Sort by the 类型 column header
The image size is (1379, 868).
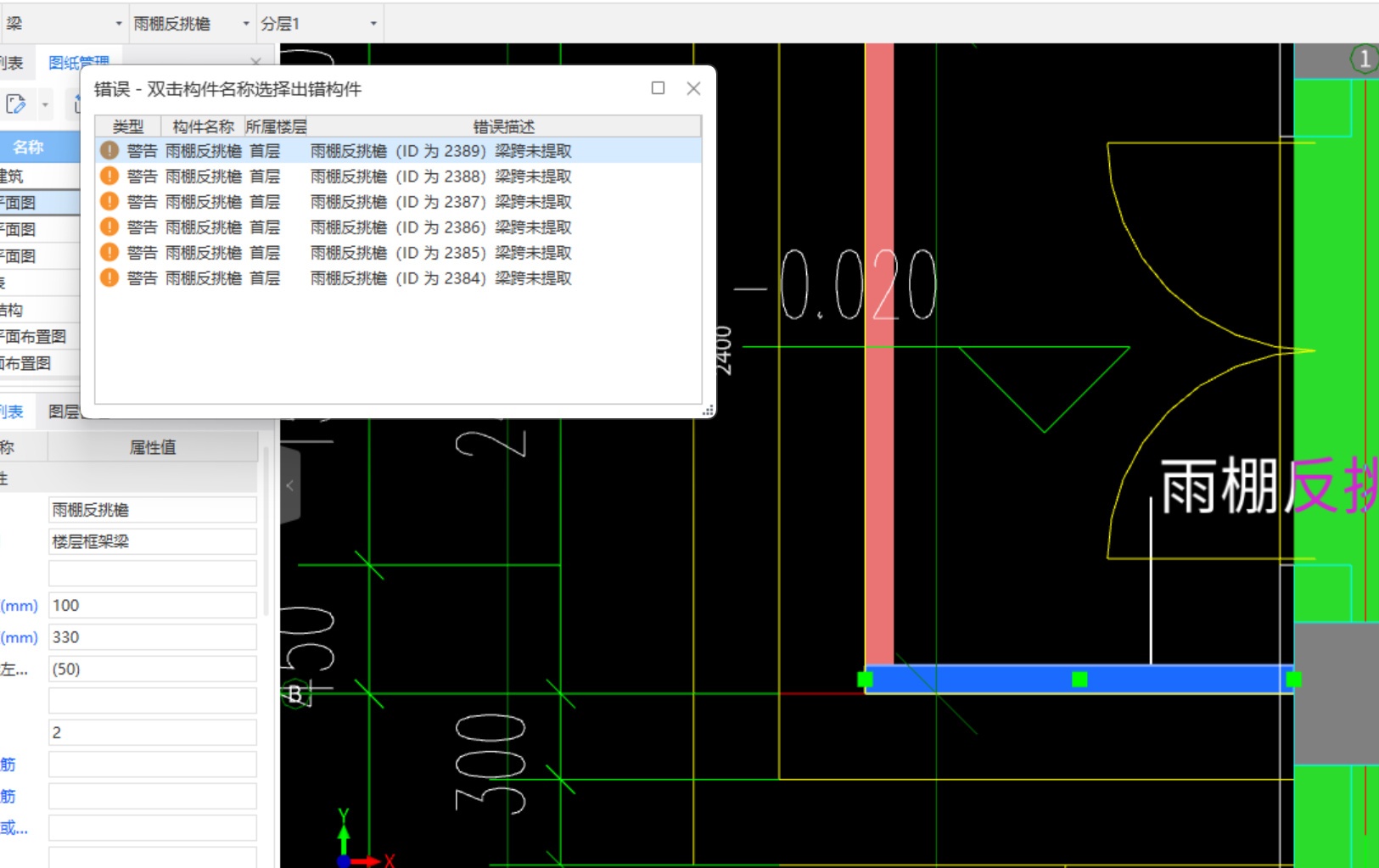128,126
